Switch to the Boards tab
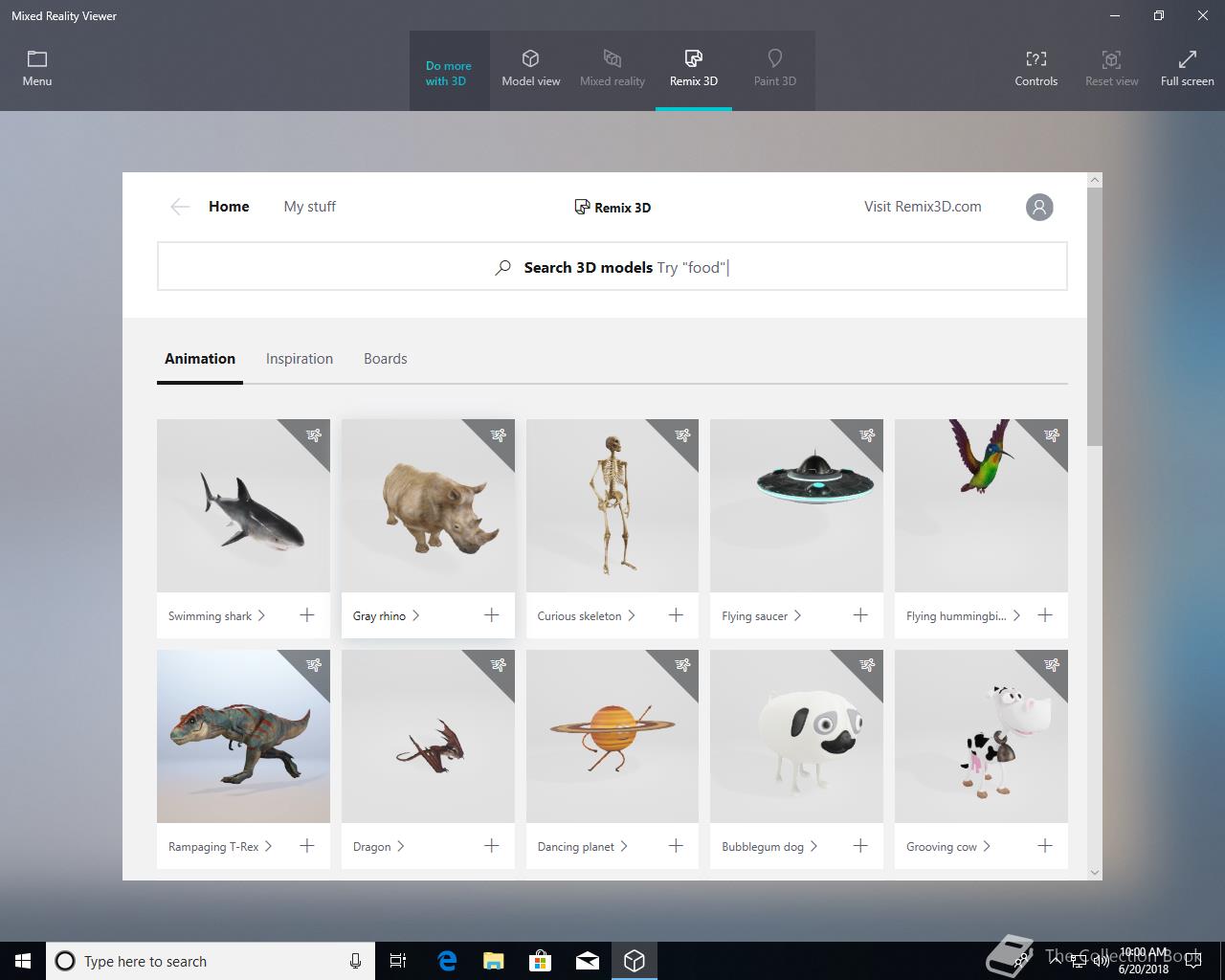This screenshot has height=980, width=1225. 386,359
